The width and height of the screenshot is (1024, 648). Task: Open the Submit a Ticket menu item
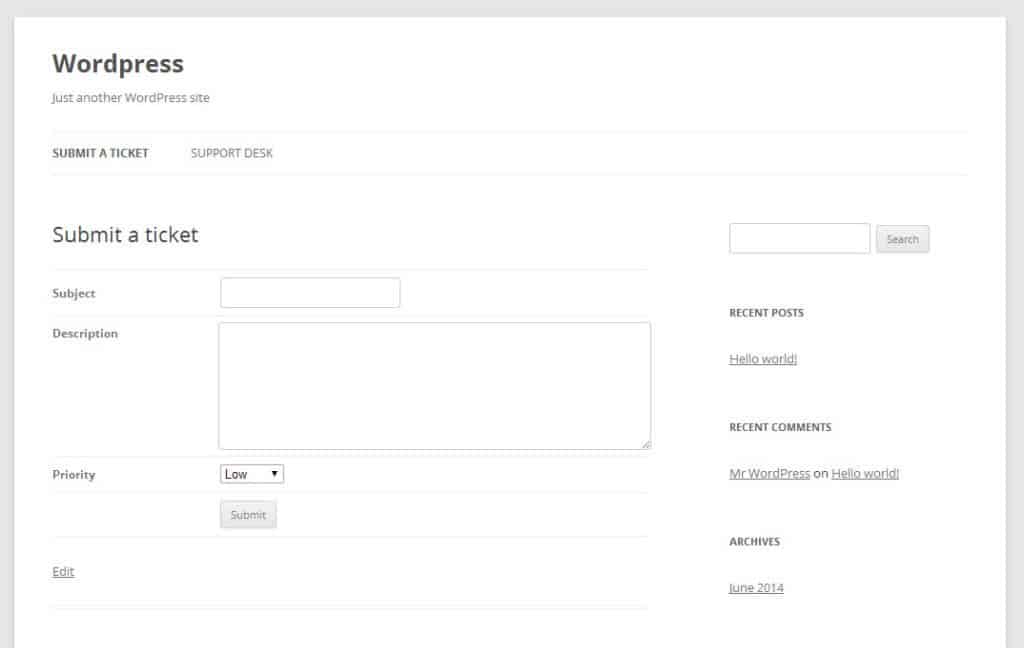pos(101,153)
